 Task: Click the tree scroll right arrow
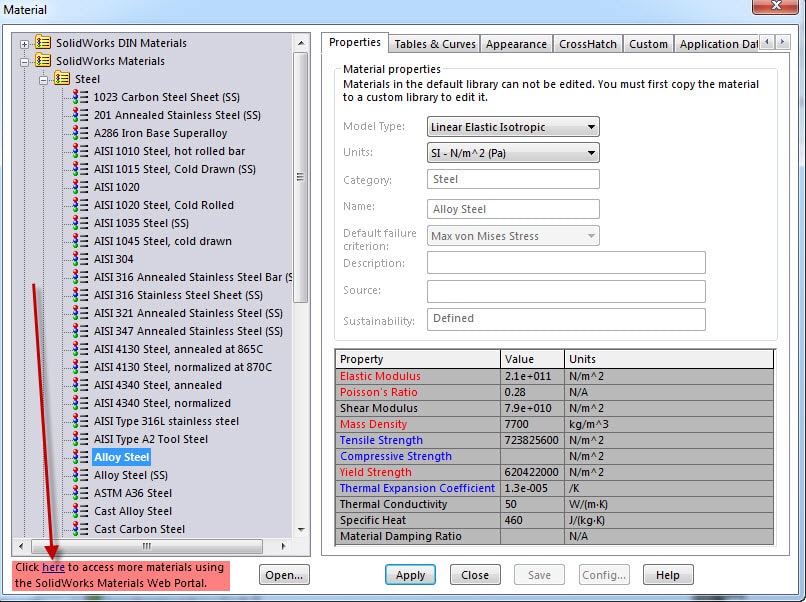pos(283,546)
